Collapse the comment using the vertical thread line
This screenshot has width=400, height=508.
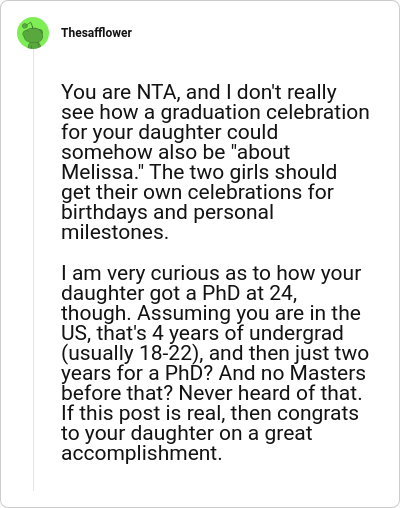pyautogui.click(x=33, y=270)
